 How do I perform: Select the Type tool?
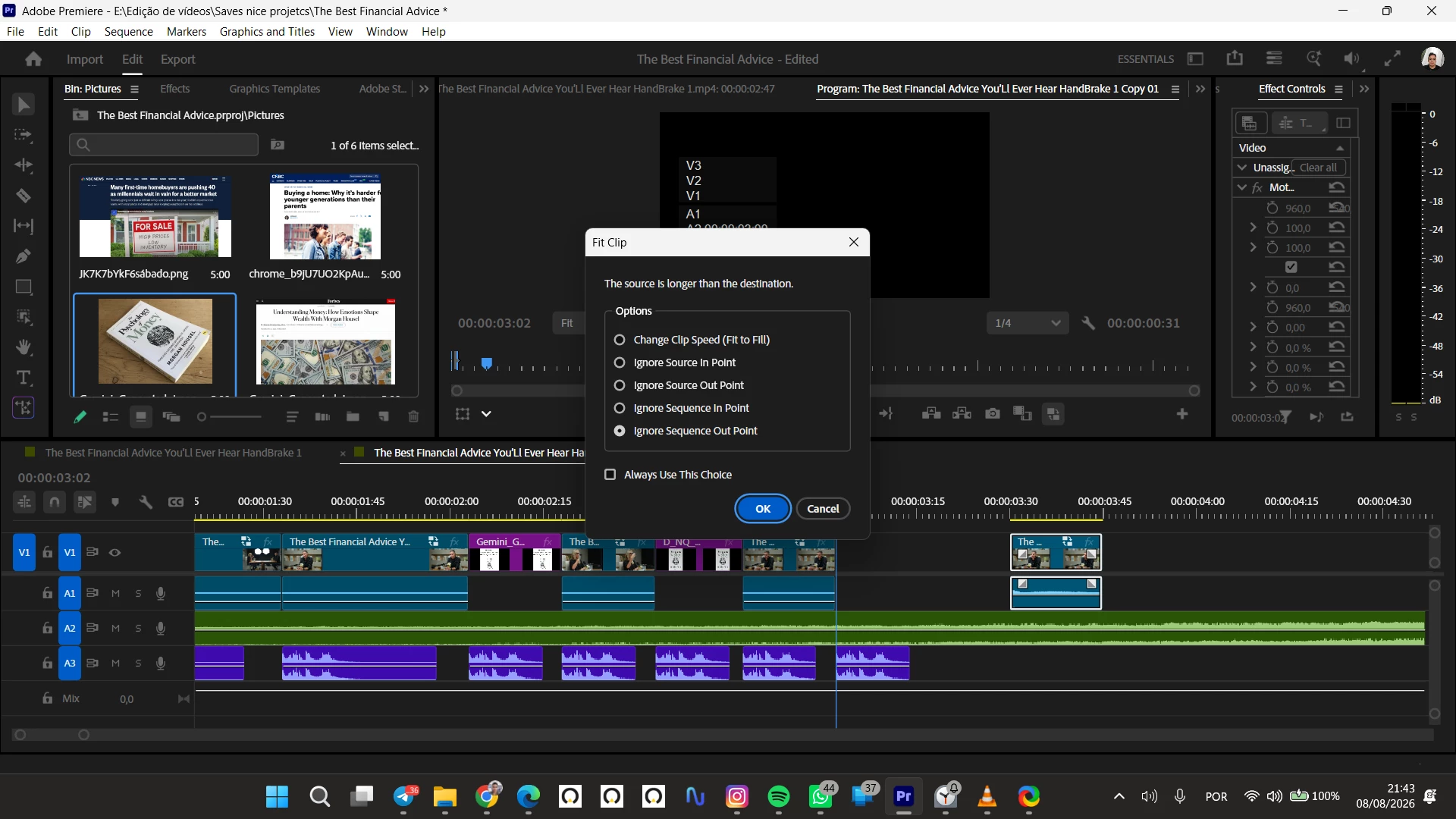point(24,378)
